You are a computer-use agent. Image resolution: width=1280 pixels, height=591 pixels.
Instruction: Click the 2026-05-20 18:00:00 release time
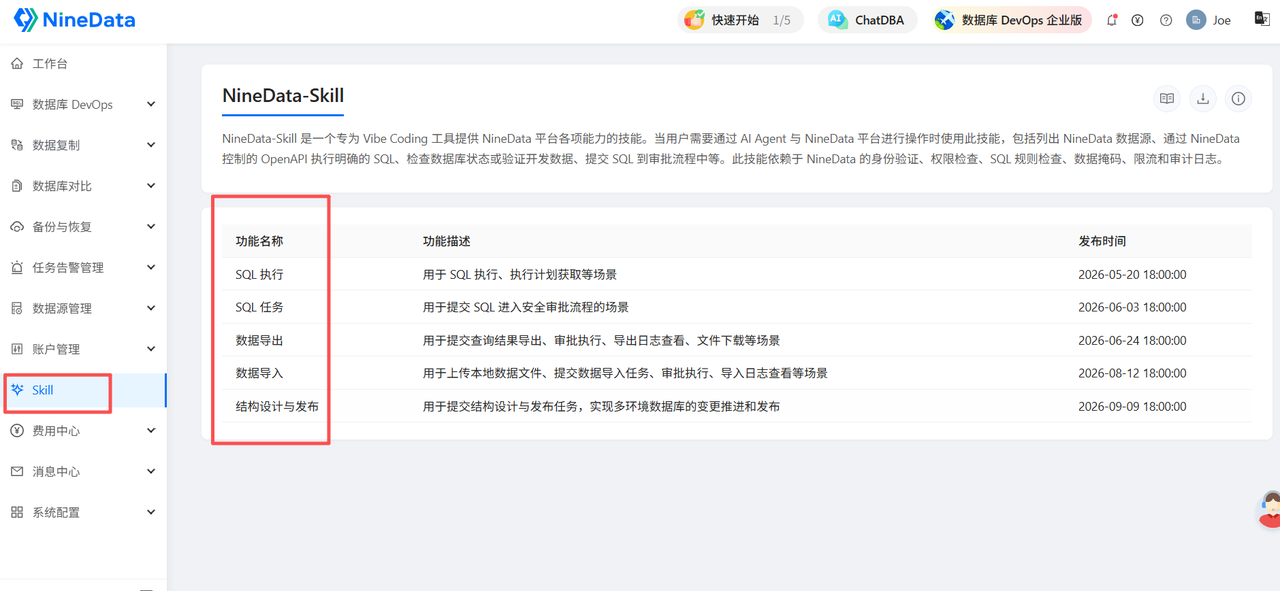click(x=1132, y=274)
